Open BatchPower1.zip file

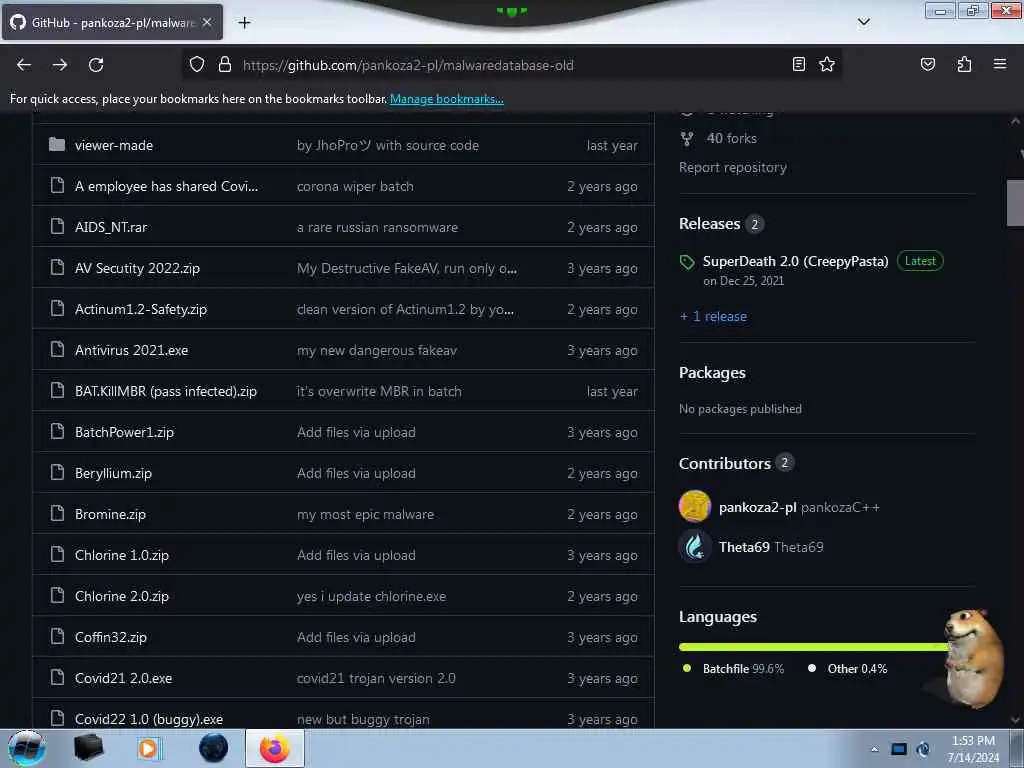pos(124,432)
